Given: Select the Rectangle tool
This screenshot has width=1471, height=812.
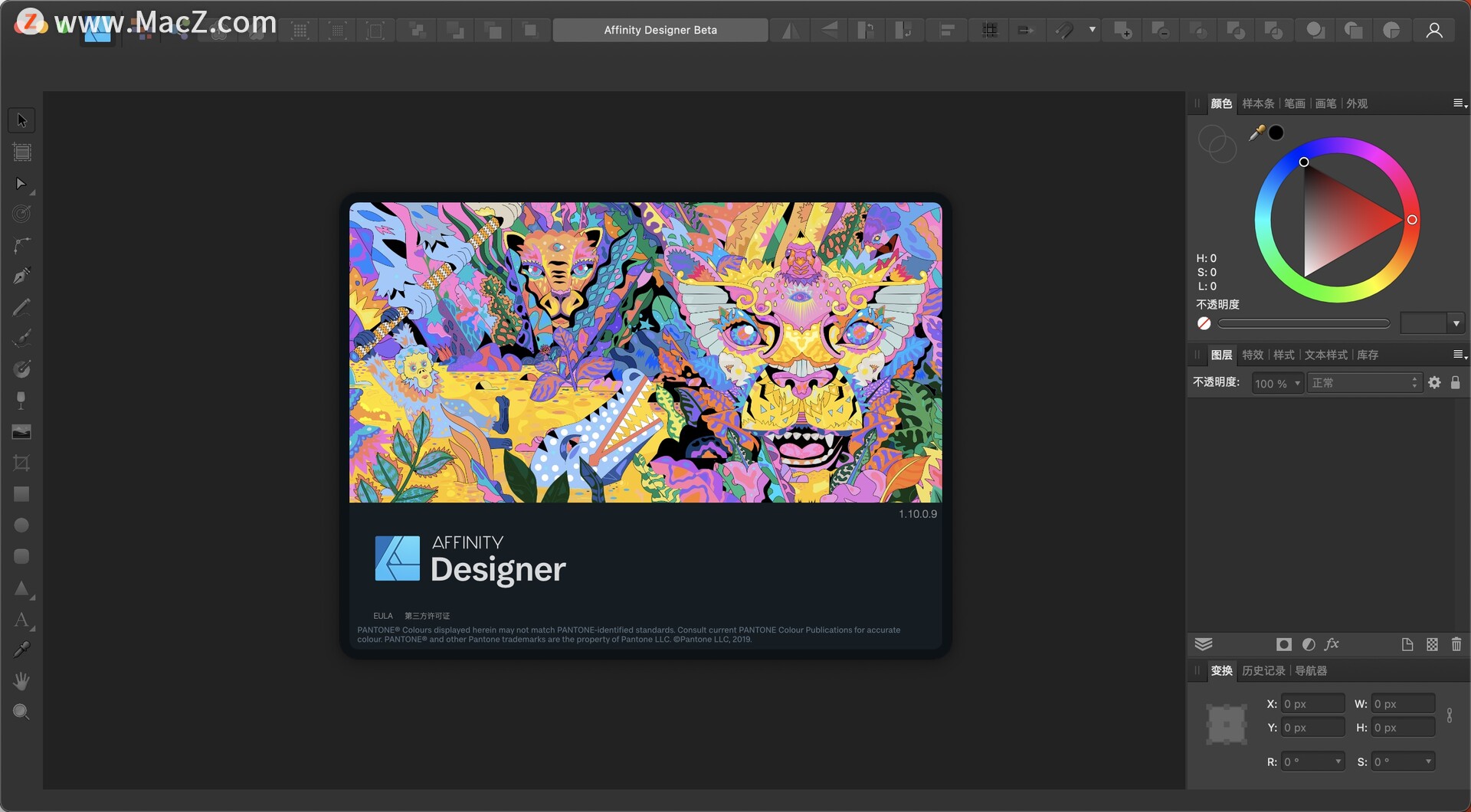Looking at the screenshot, I should (x=21, y=494).
